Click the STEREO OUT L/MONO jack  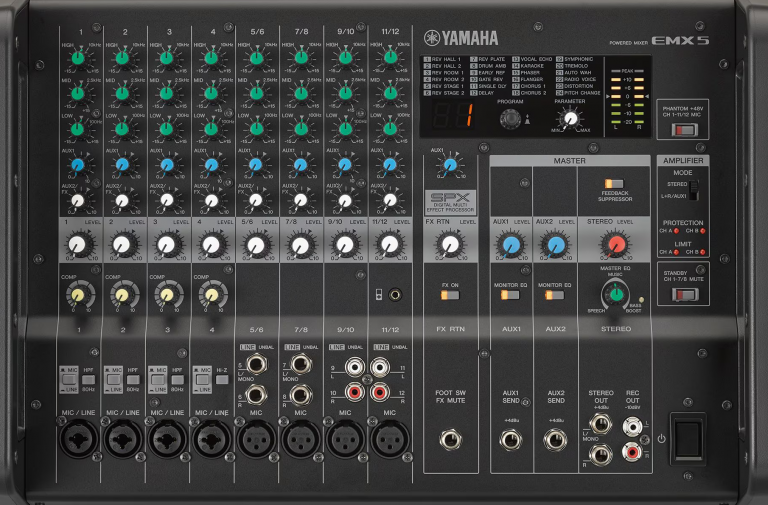(x=601, y=424)
